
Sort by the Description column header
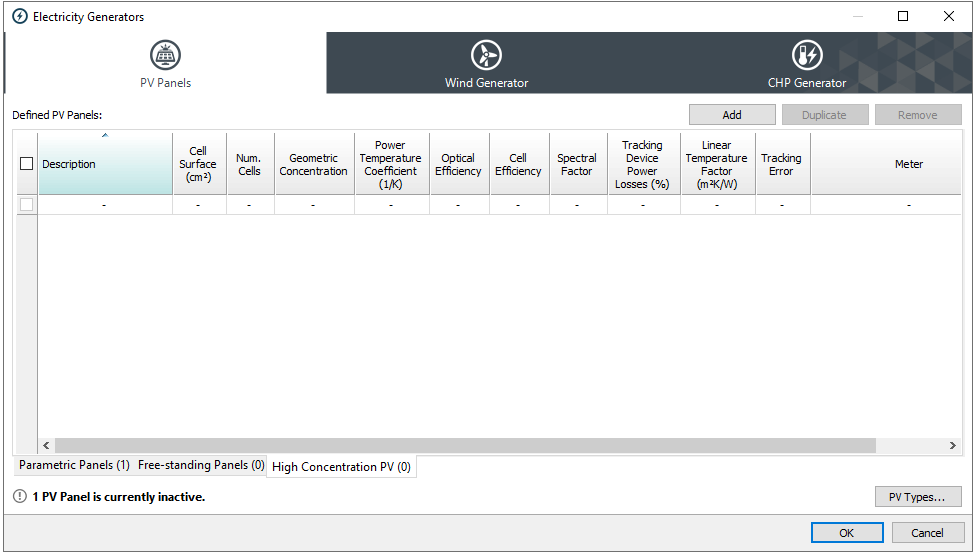coord(105,164)
